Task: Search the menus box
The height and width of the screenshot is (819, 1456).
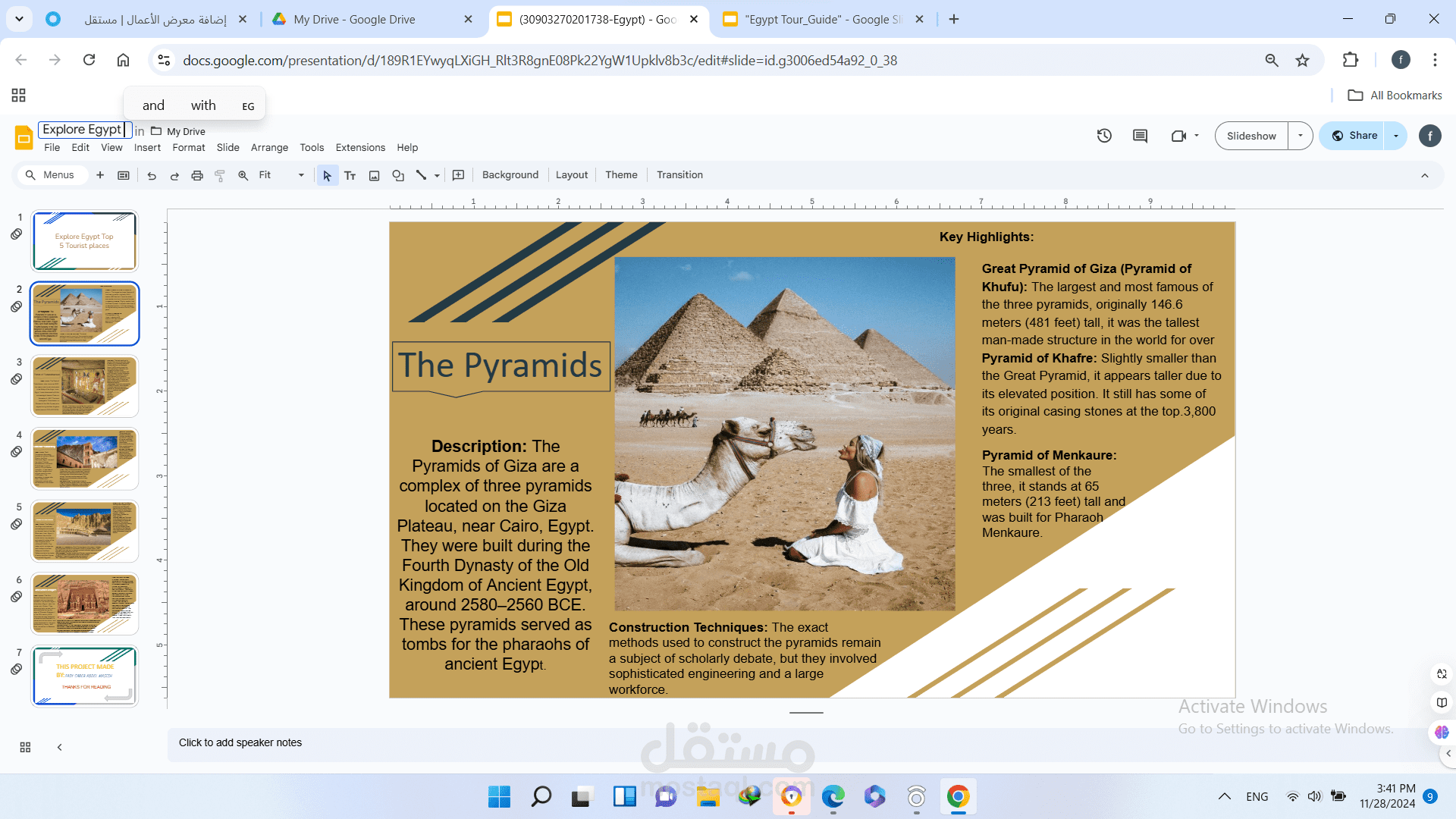Action: pyautogui.click(x=52, y=175)
